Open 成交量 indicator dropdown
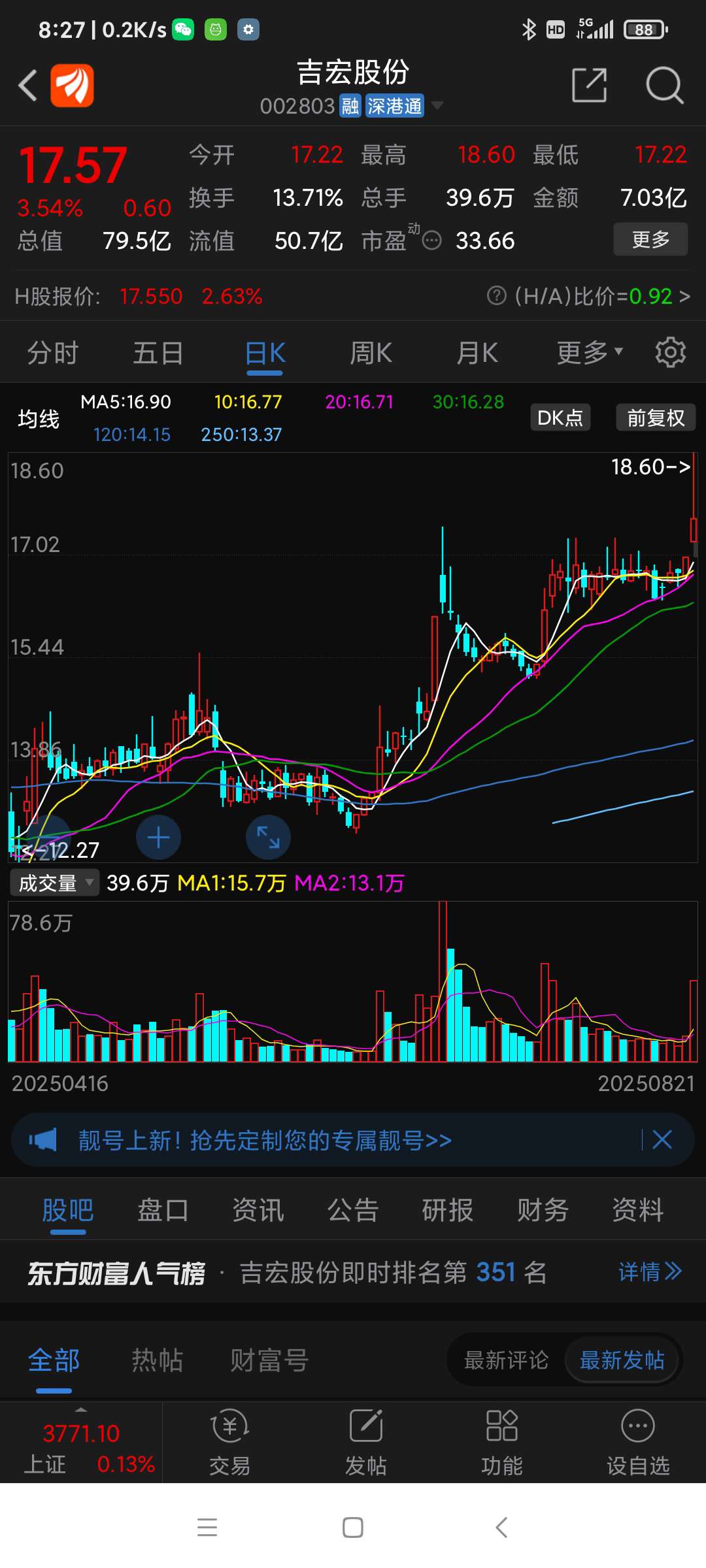 point(55,883)
